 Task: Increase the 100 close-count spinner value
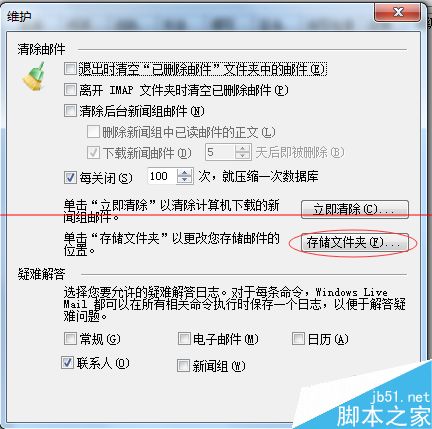coord(185,172)
